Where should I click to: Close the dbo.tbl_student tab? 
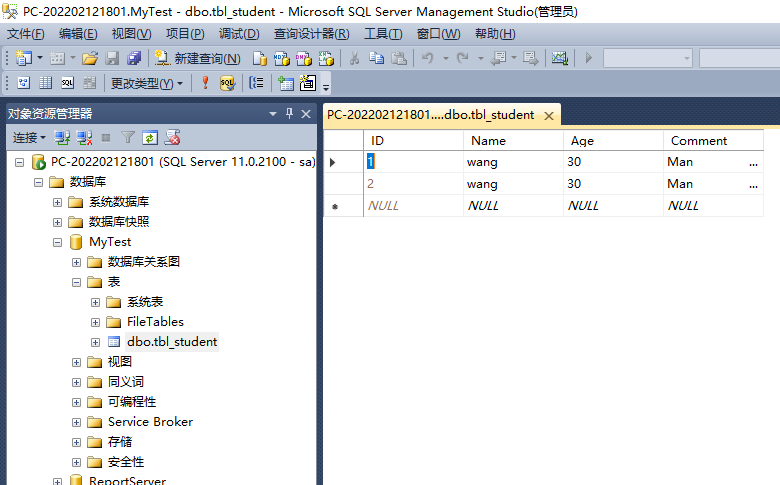(x=549, y=116)
